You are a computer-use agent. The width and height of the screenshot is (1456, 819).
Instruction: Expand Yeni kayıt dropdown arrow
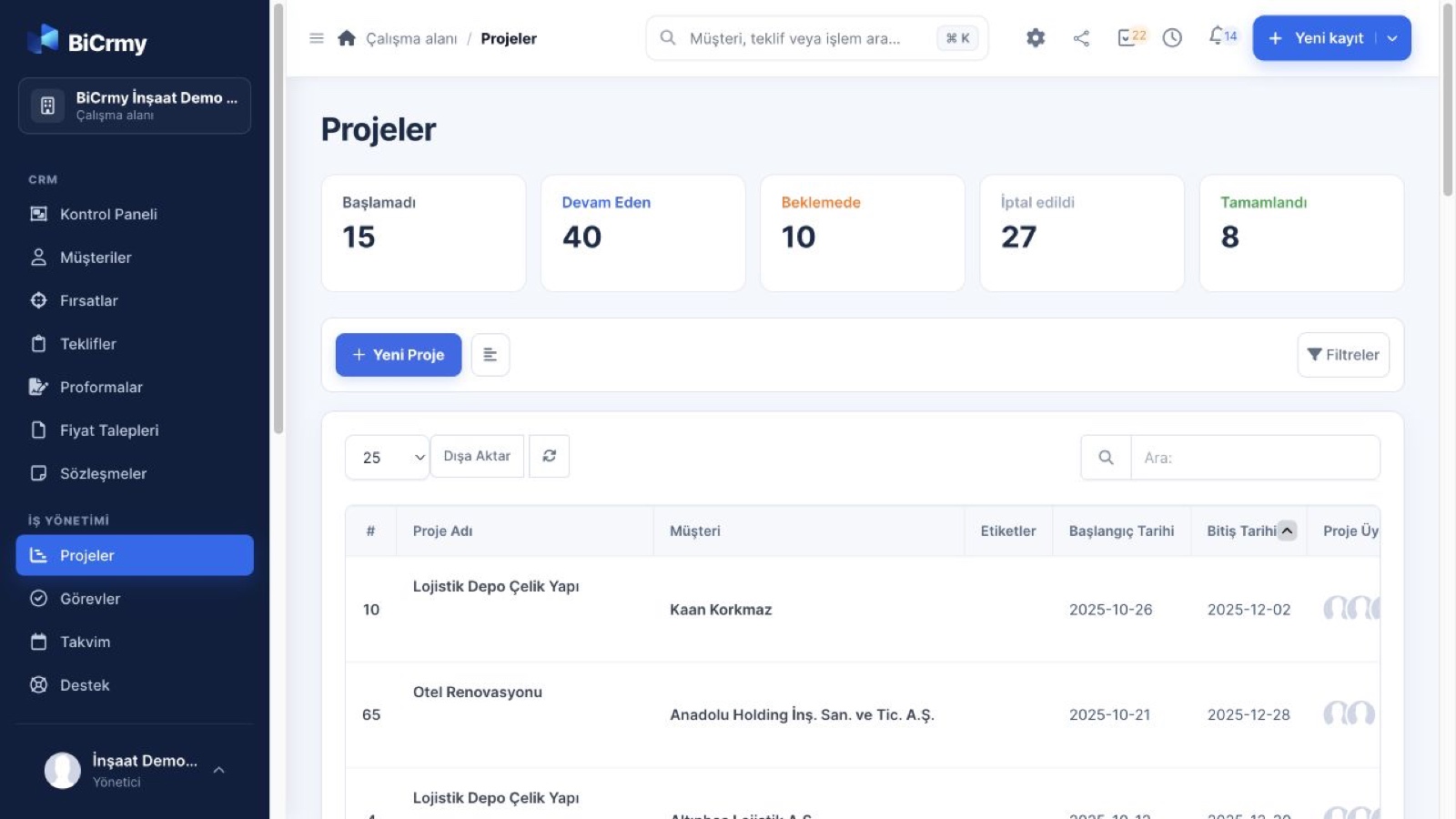(x=1392, y=38)
